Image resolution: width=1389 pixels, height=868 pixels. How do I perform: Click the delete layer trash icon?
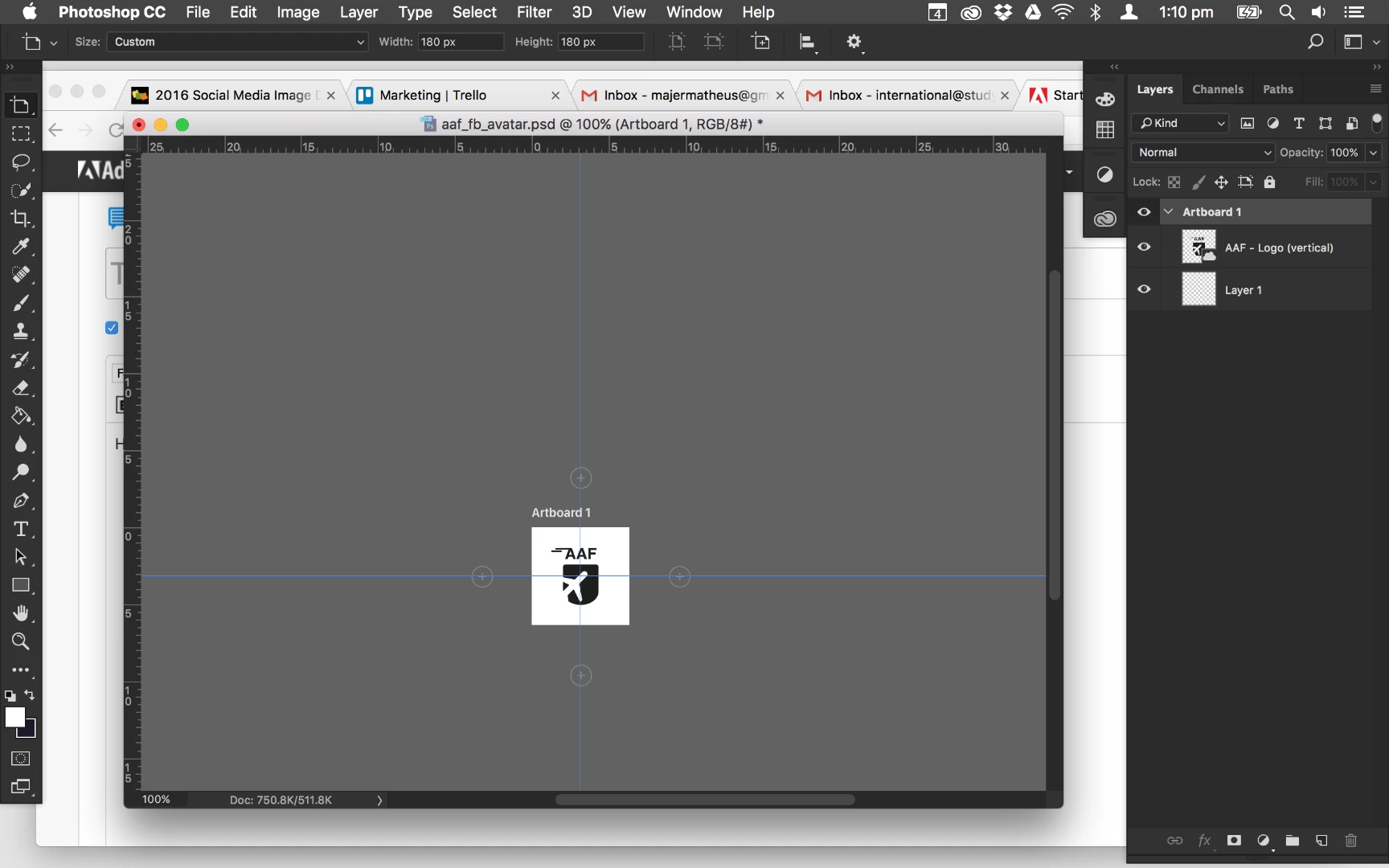(x=1350, y=841)
